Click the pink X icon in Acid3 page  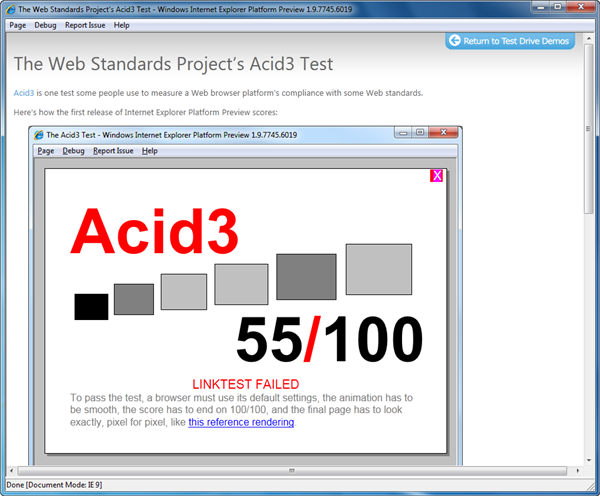coord(436,176)
